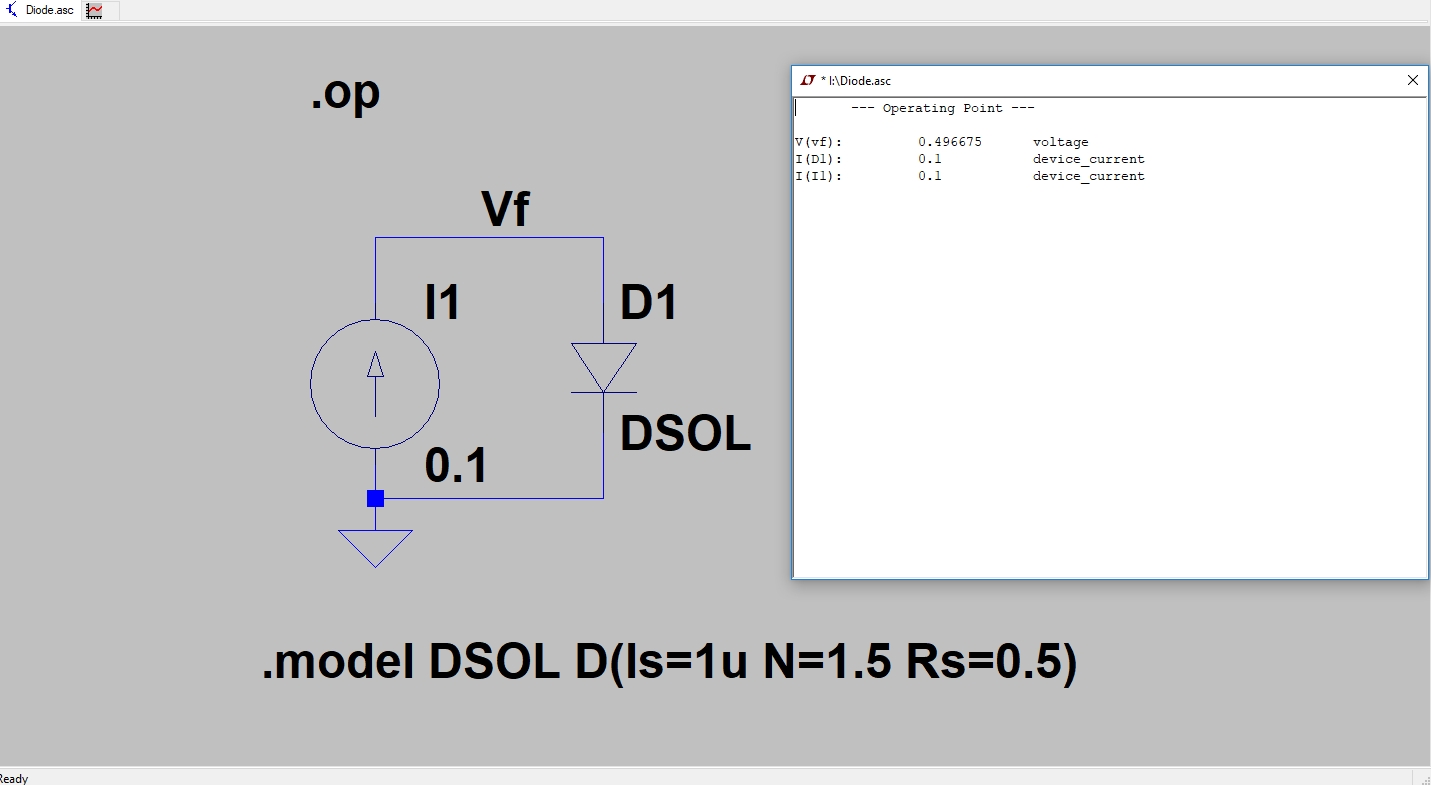The width and height of the screenshot is (1431, 785).
Task: Click the results window title I:\Diode.asc
Action: pos(856,80)
